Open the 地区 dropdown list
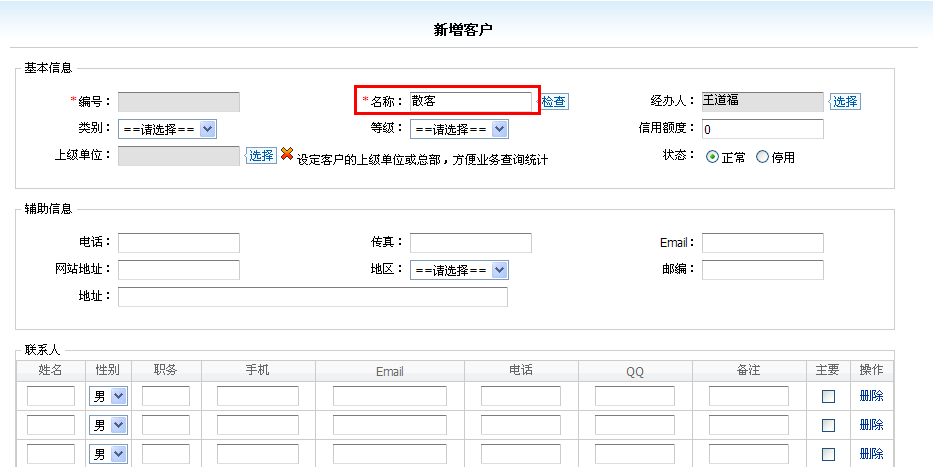 tap(459, 270)
